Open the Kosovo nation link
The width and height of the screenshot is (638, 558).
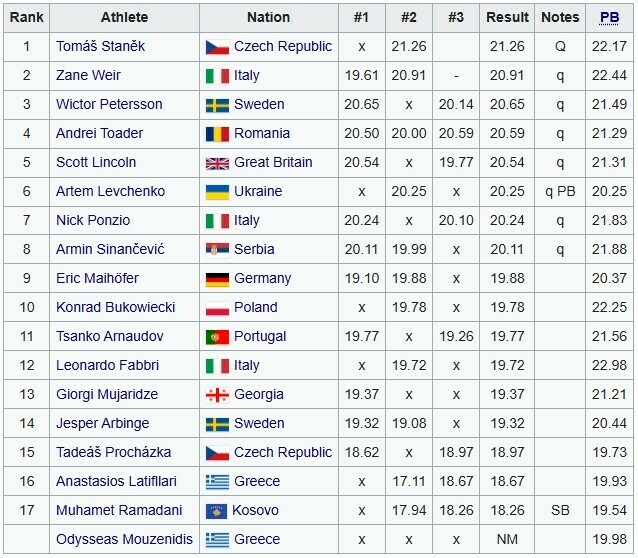[256, 511]
